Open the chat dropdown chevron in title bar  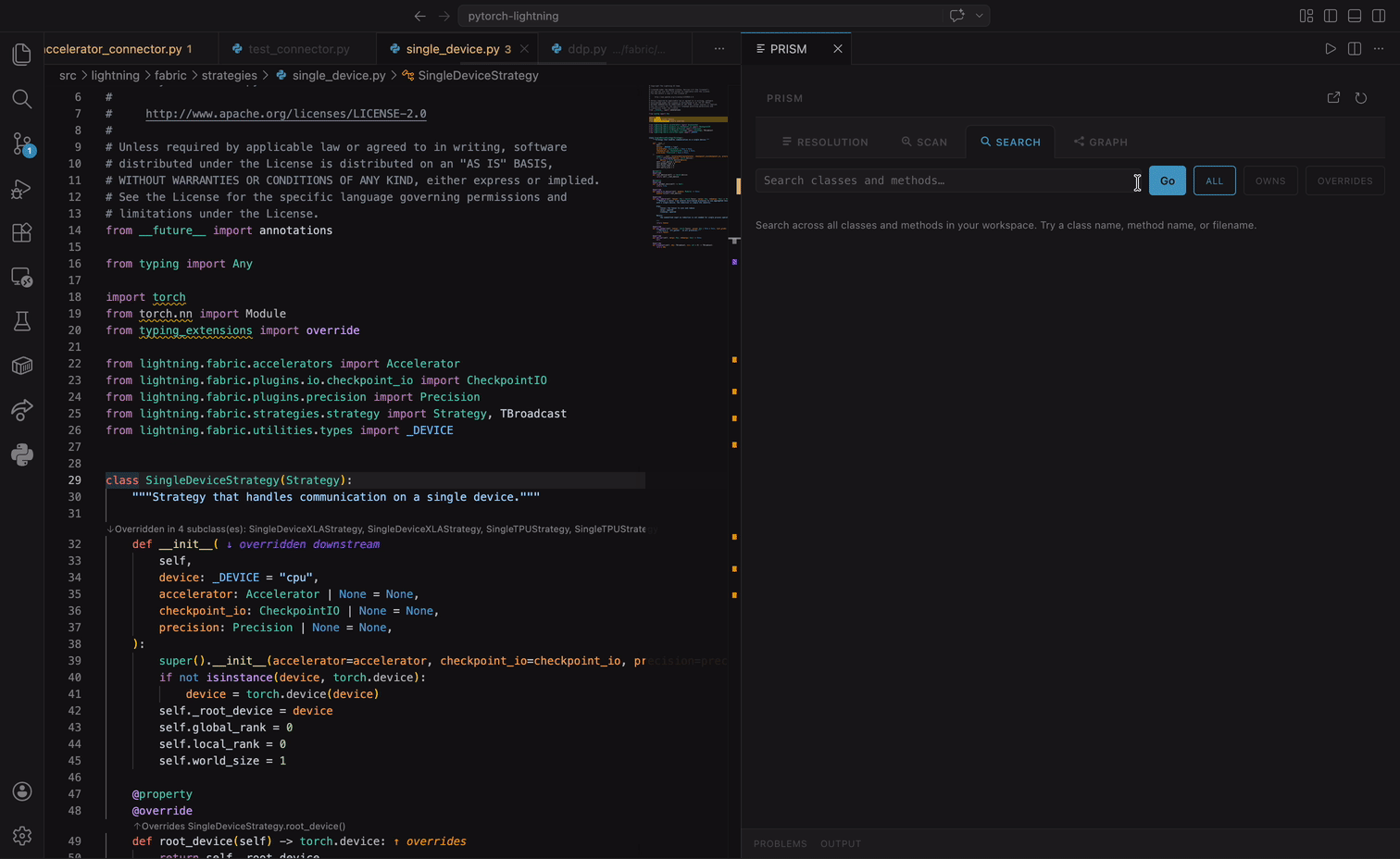click(x=979, y=16)
